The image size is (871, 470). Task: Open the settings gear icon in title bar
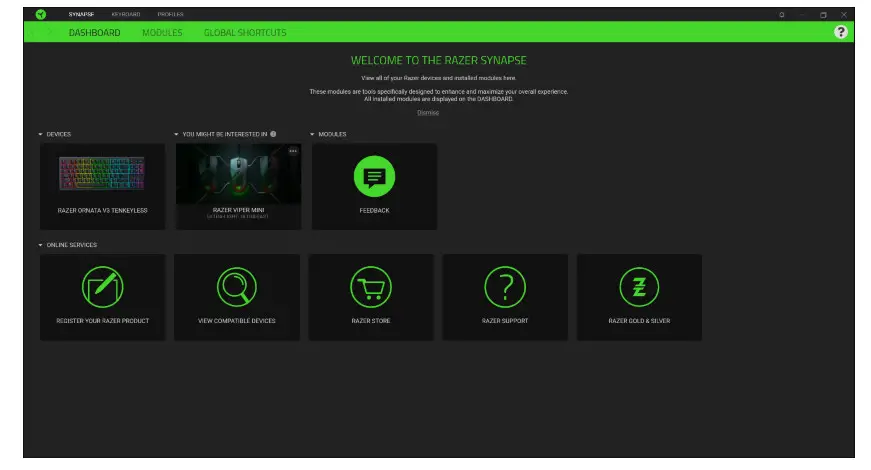tap(782, 15)
